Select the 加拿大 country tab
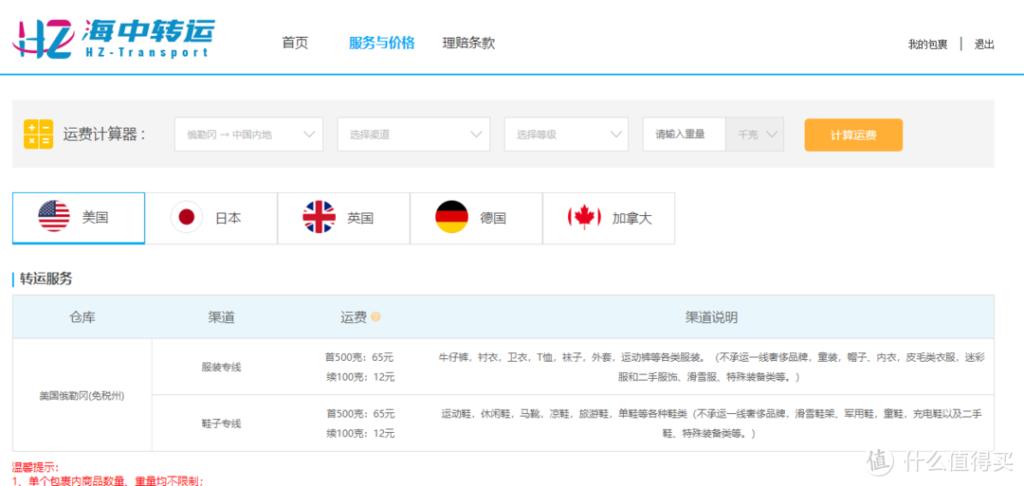1024x486 pixels. pyautogui.click(x=609, y=218)
